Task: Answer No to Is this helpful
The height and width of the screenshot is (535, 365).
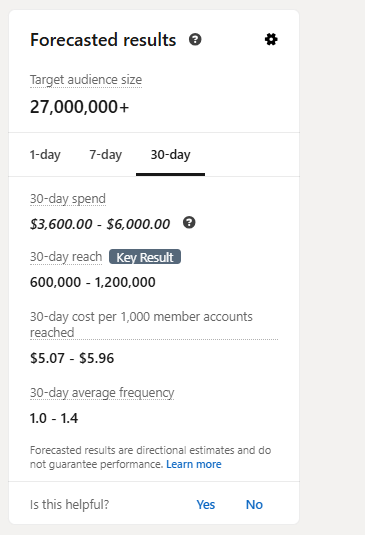Action: (254, 505)
